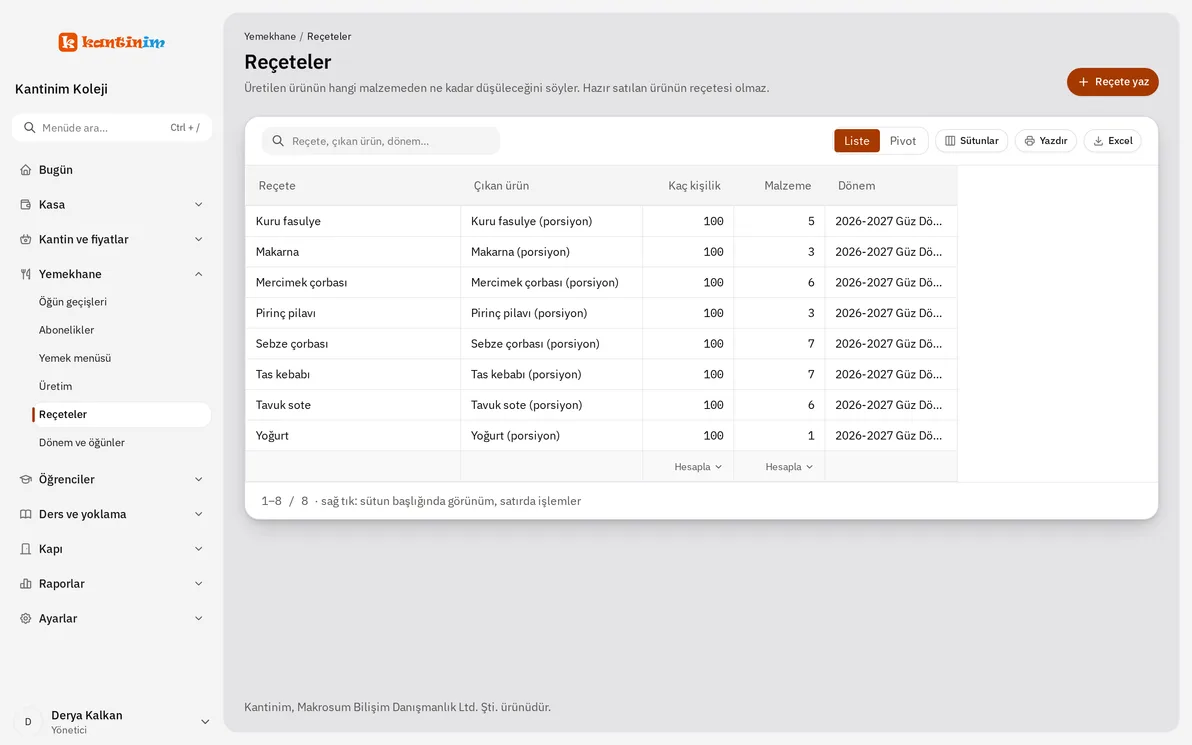The height and width of the screenshot is (745, 1192).
Task: Click the Kantin ve fiyatlar basket icon
Action: (x=25, y=239)
